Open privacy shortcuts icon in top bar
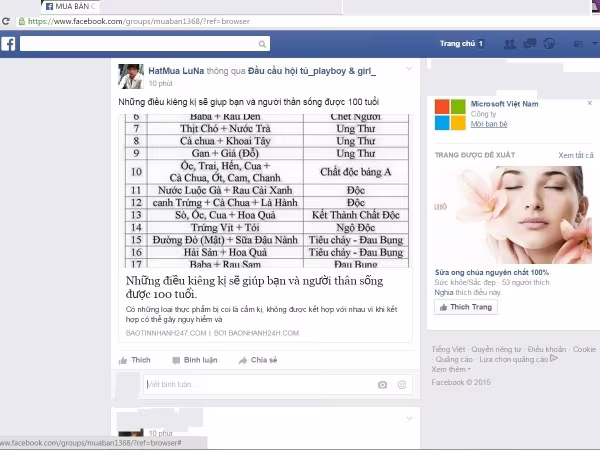Viewport: 600px width, 450px height. click(578, 44)
